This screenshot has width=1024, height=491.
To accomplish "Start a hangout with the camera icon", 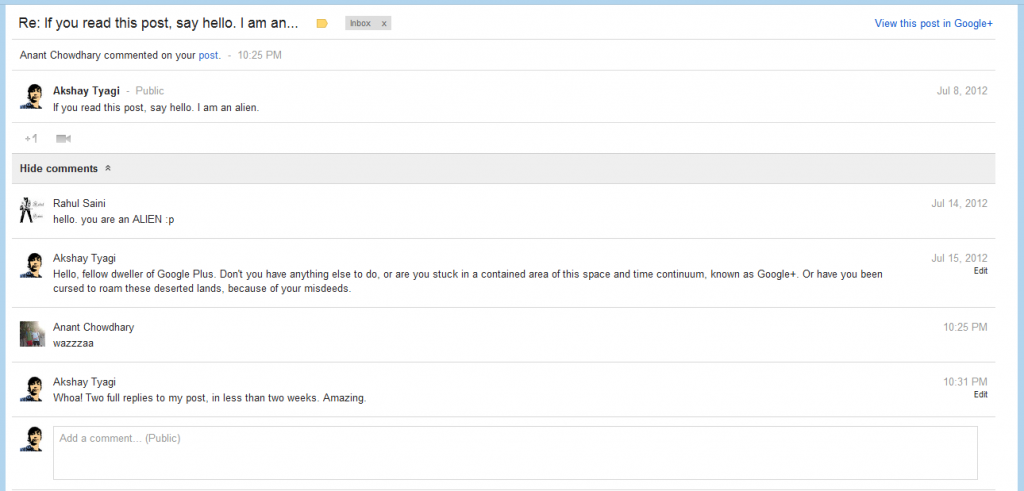I will point(63,138).
